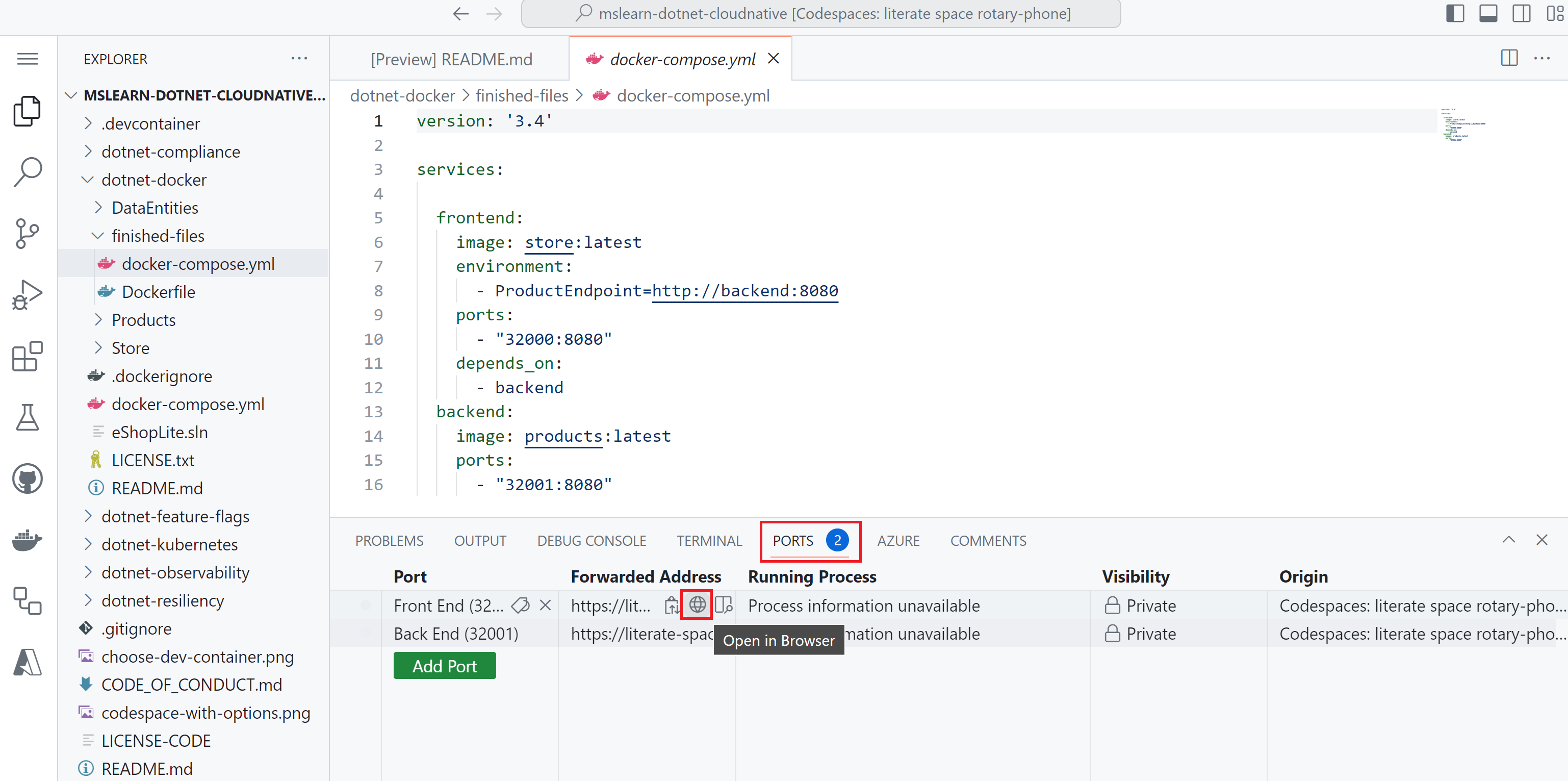Switch to the TERMINAL tab
The height and width of the screenshot is (781, 1568).
pyautogui.click(x=708, y=541)
